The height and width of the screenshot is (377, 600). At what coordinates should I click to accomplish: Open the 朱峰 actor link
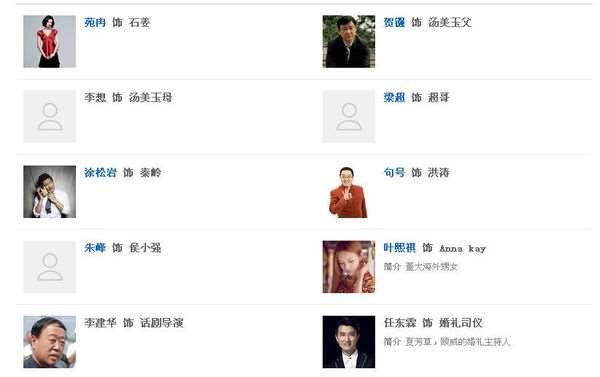pos(95,248)
